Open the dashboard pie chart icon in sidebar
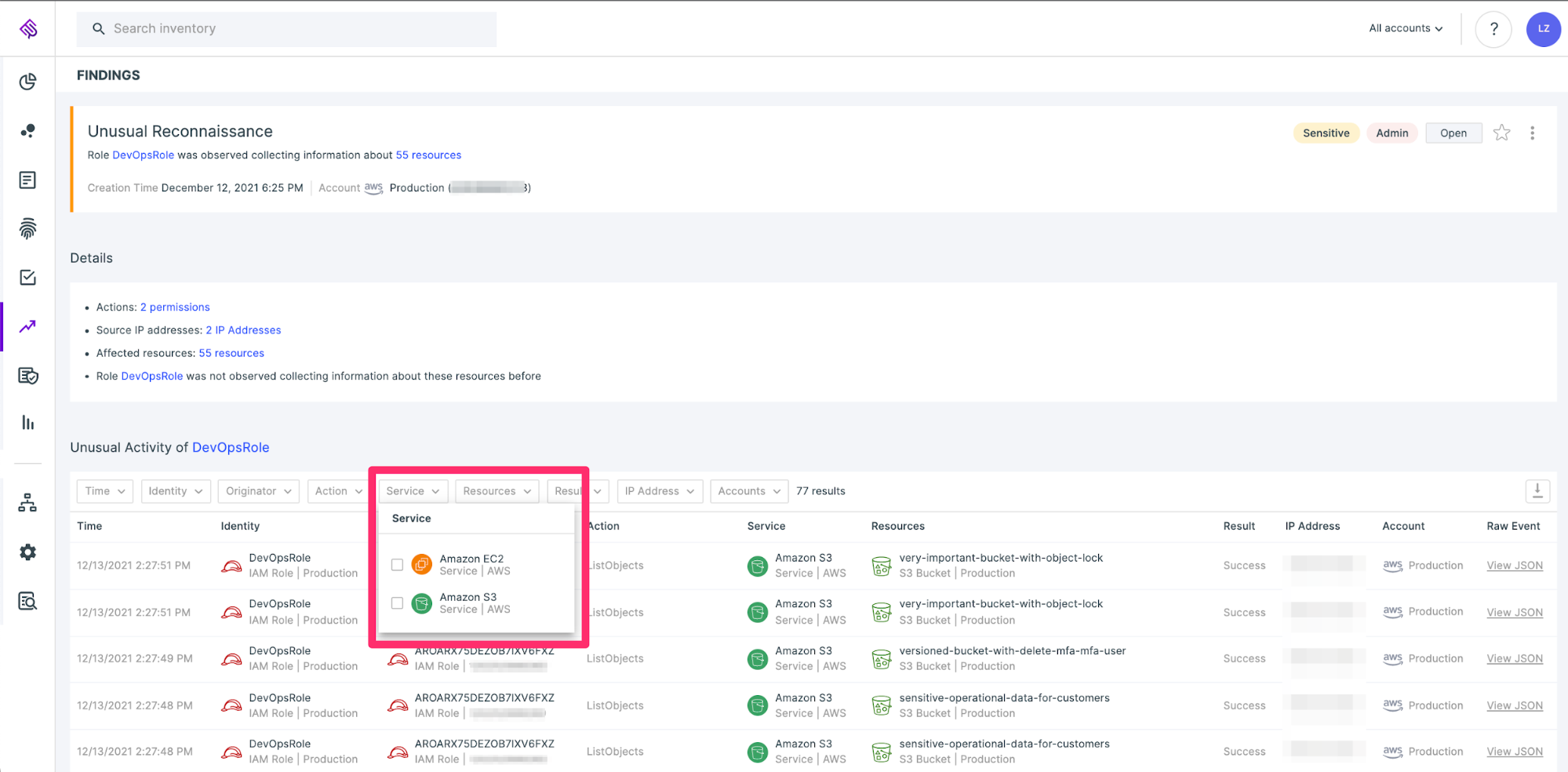This screenshot has height=772, width=1568. pyautogui.click(x=27, y=82)
